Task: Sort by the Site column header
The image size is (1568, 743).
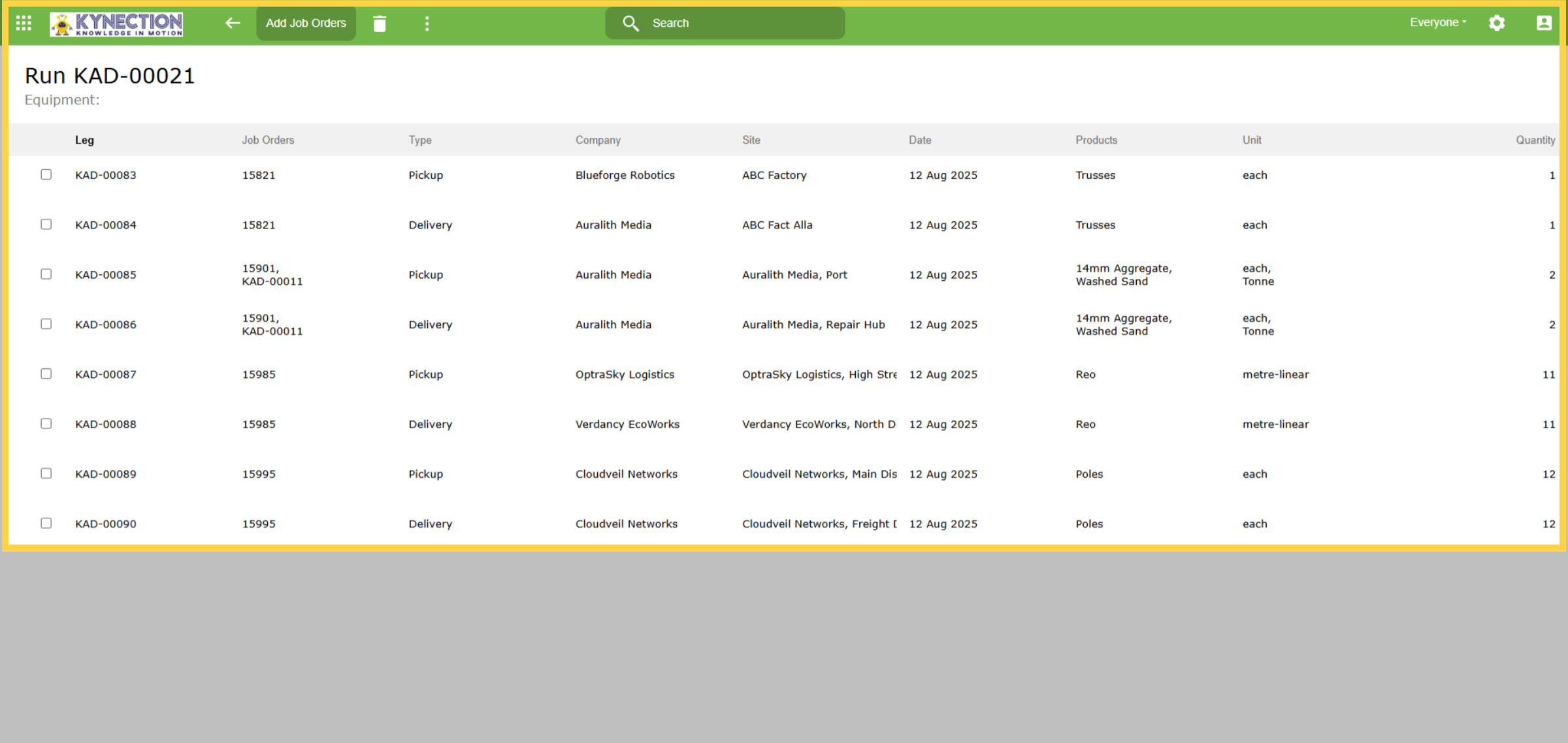Action: tap(751, 140)
